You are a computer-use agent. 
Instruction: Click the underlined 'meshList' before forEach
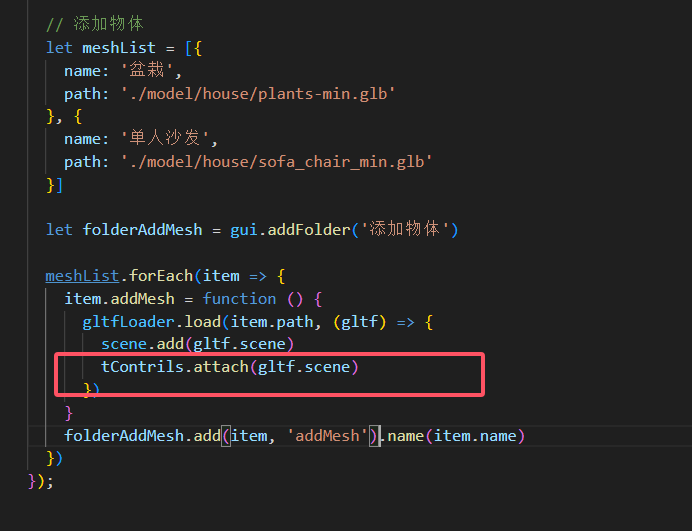point(82,276)
